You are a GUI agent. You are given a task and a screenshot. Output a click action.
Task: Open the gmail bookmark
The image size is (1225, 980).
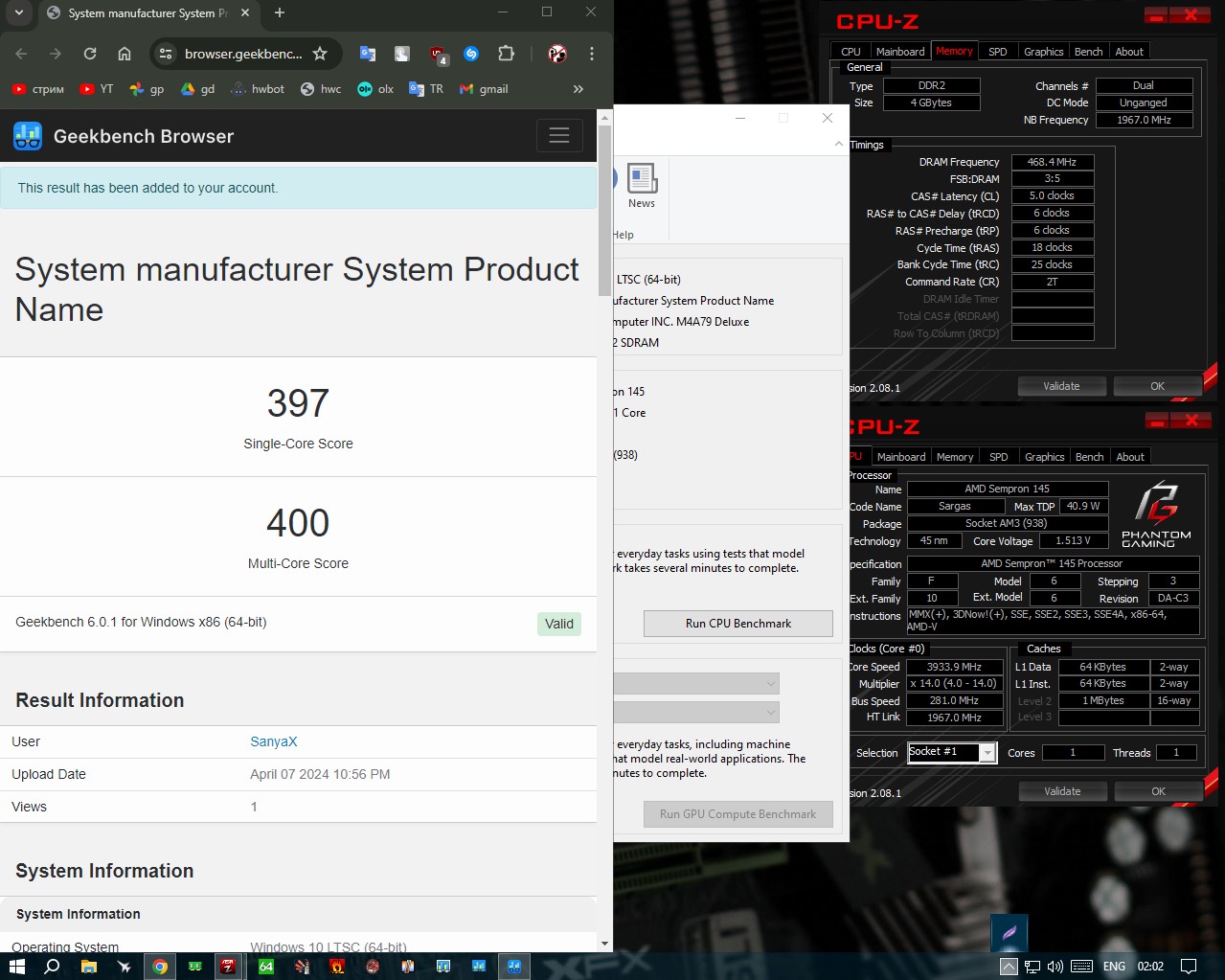pyautogui.click(x=484, y=89)
